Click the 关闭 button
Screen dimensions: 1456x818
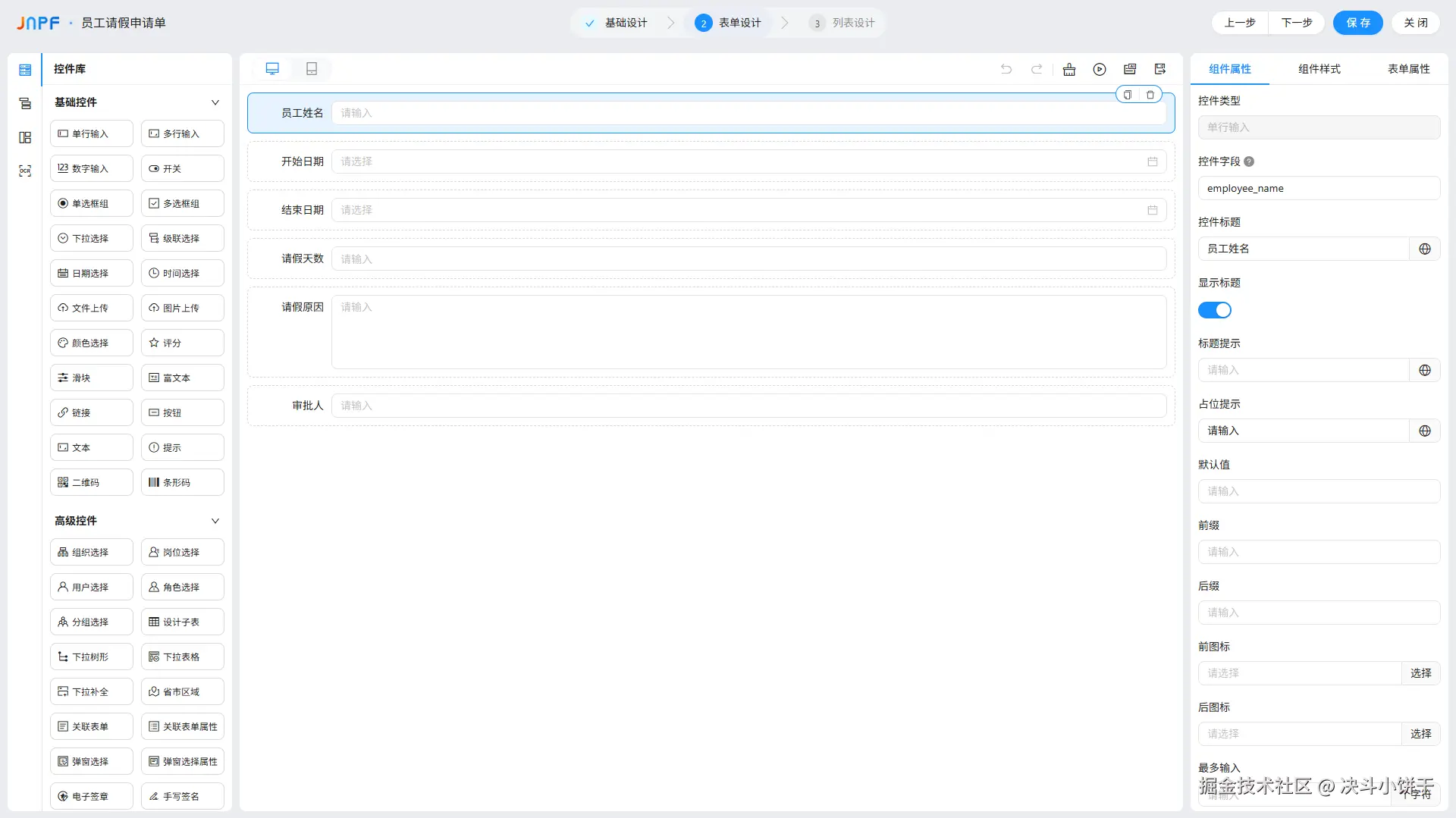pyautogui.click(x=1416, y=23)
